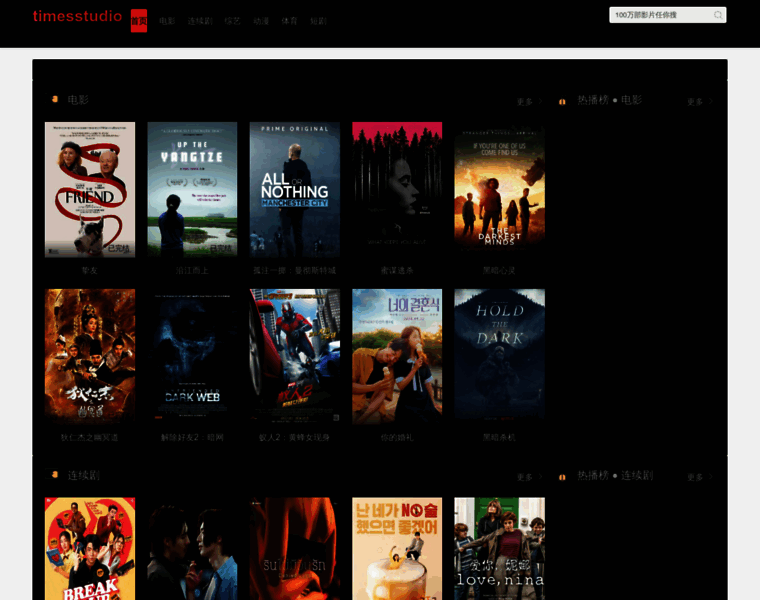This screenshot has width=760, height=600.
Task: Open the 连续剧 navigation menu item
Action: [x=200, y=21]
